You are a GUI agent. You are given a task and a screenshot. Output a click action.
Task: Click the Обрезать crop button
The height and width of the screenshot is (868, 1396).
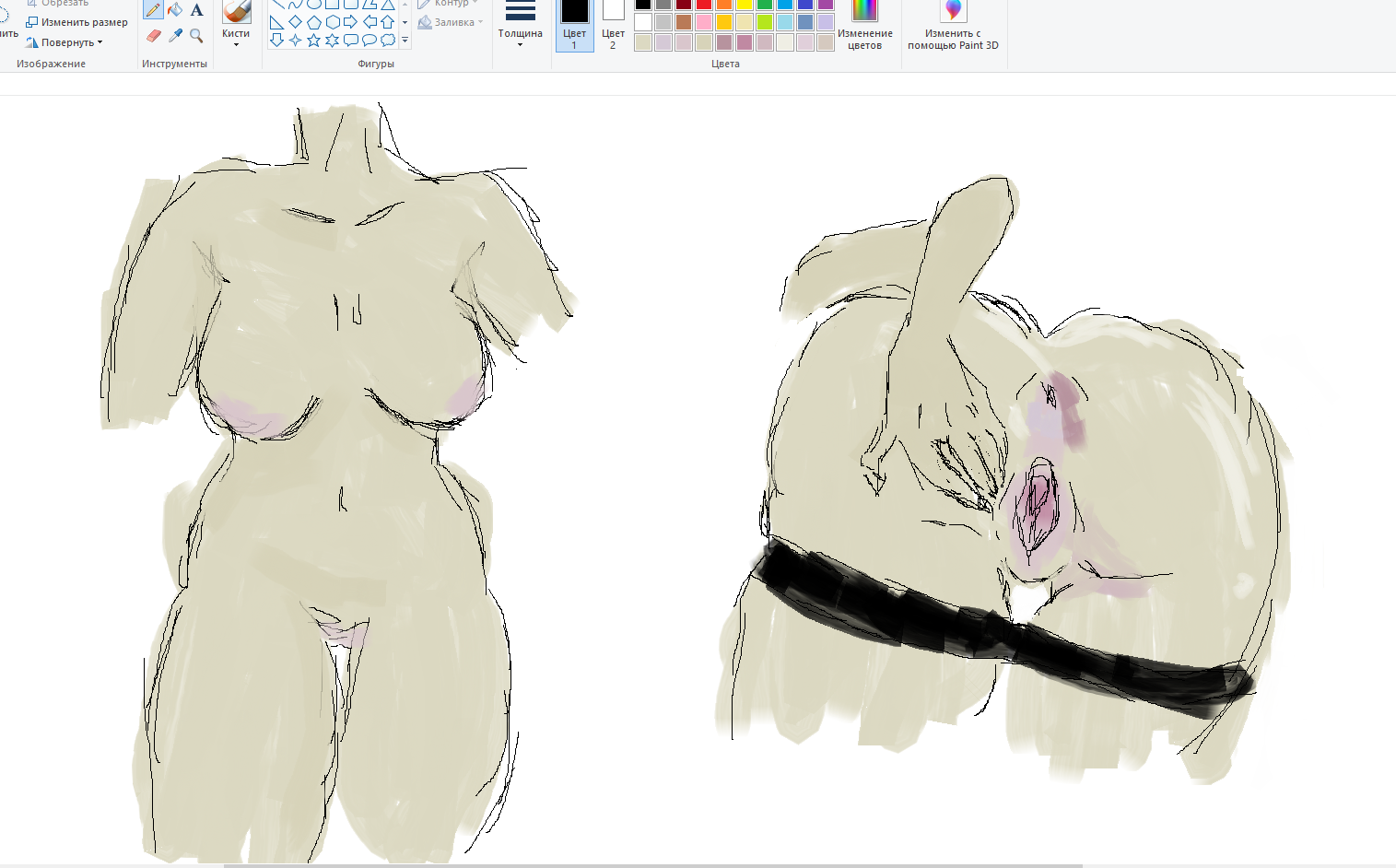57,4
